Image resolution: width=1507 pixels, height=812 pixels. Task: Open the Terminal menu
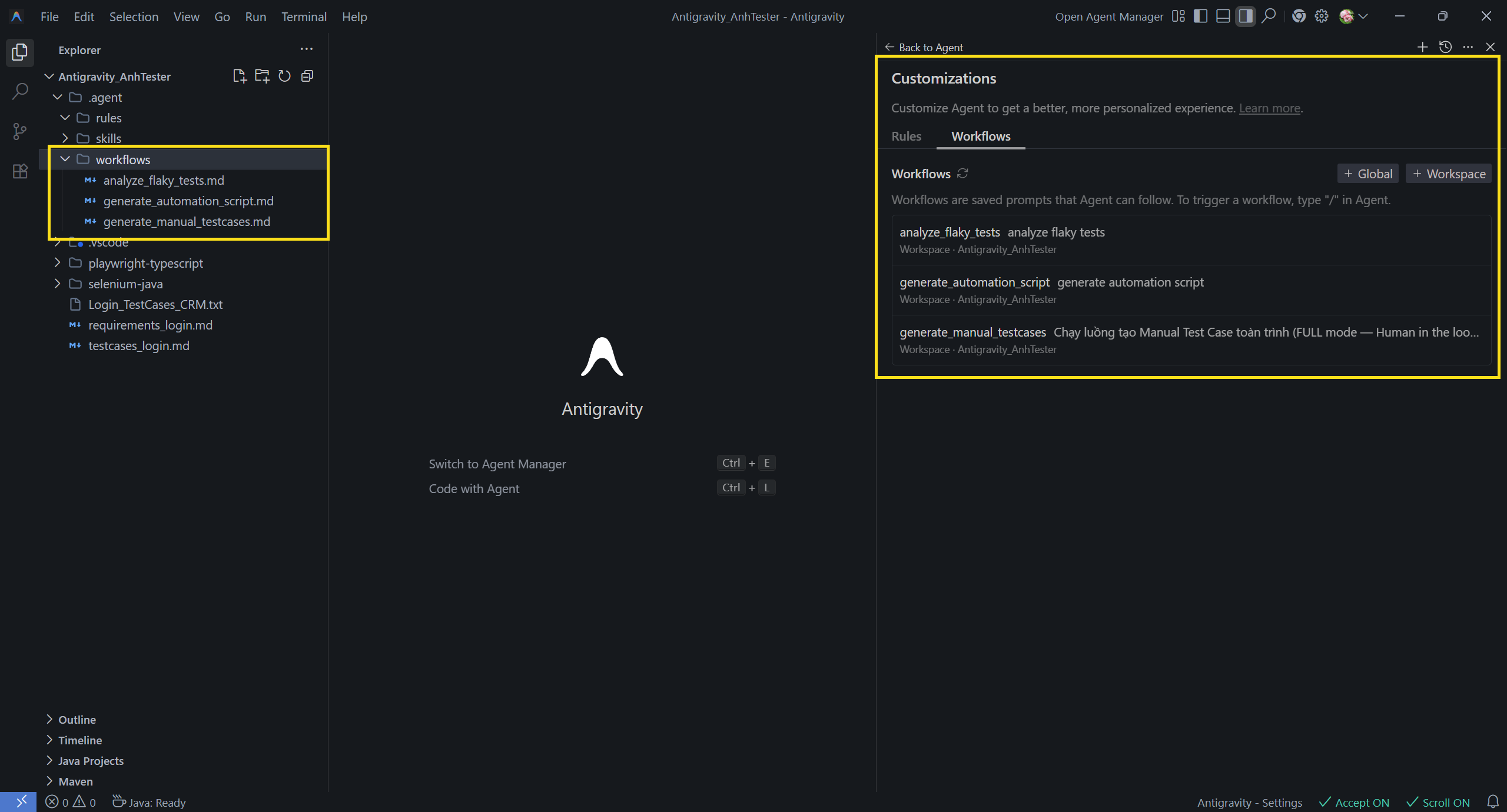coord(303,16)
